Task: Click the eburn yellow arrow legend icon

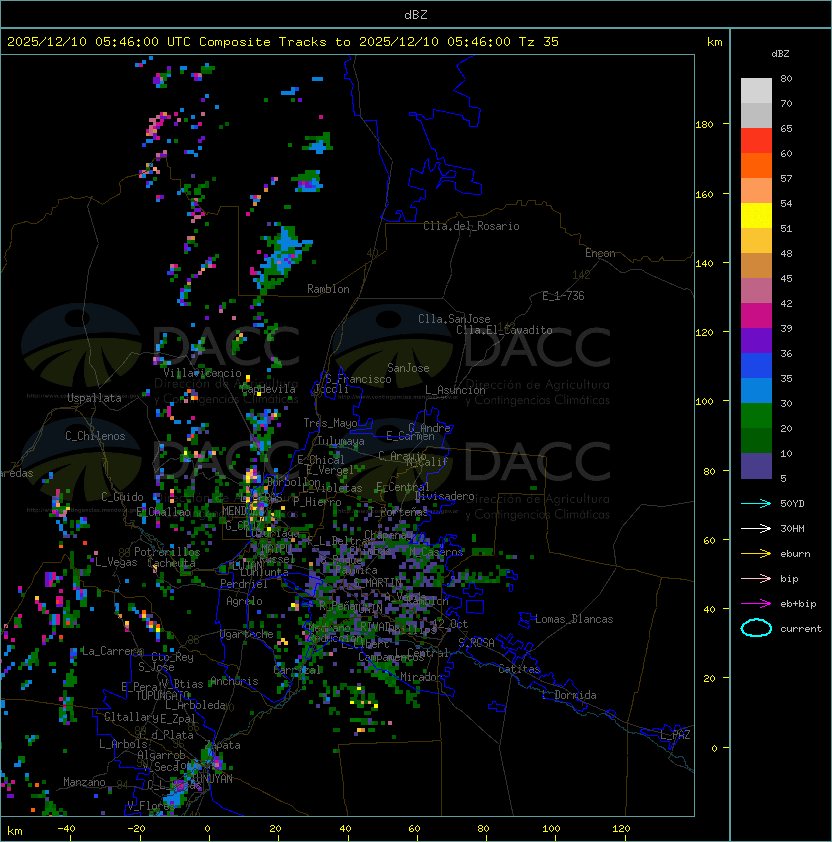Action: pos(756,554)
